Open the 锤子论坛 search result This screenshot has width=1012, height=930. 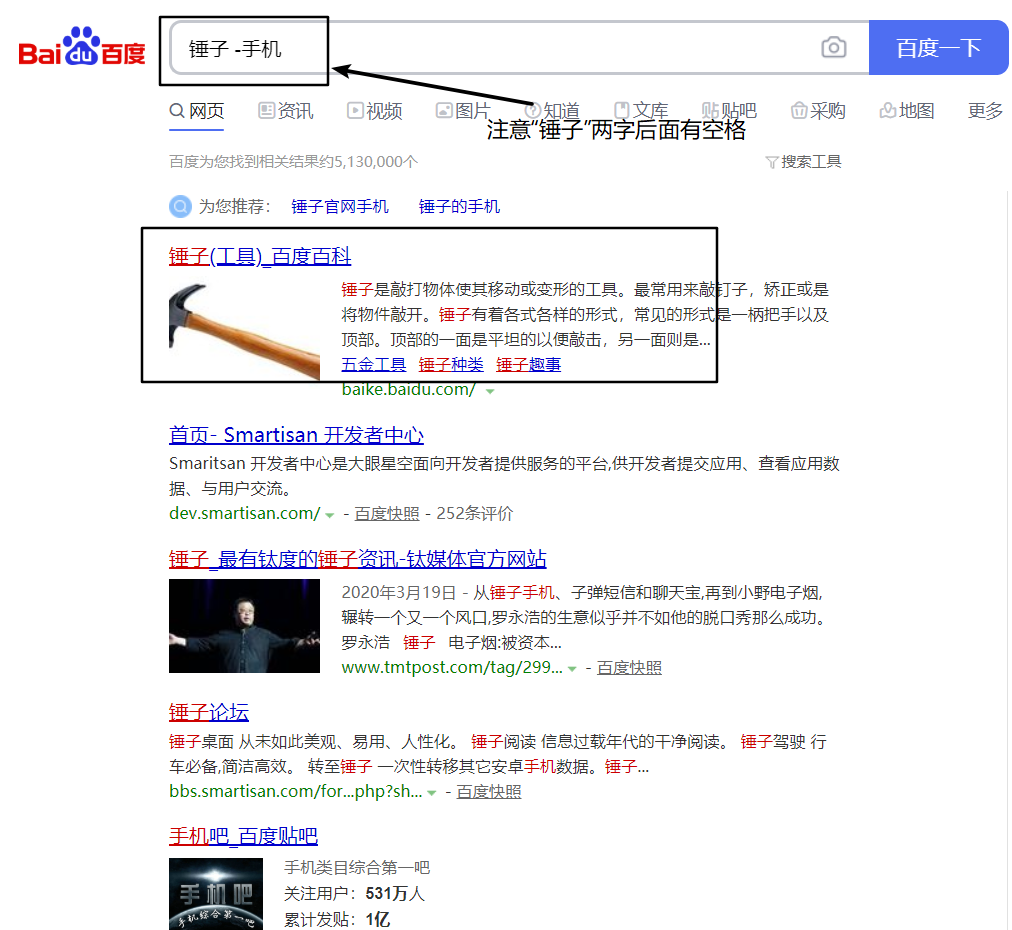(208, 713)
